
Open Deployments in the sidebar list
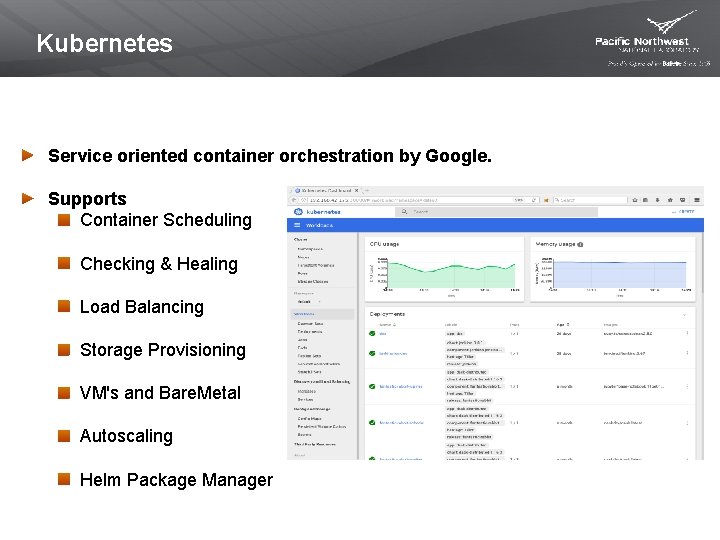coord(310,332)
